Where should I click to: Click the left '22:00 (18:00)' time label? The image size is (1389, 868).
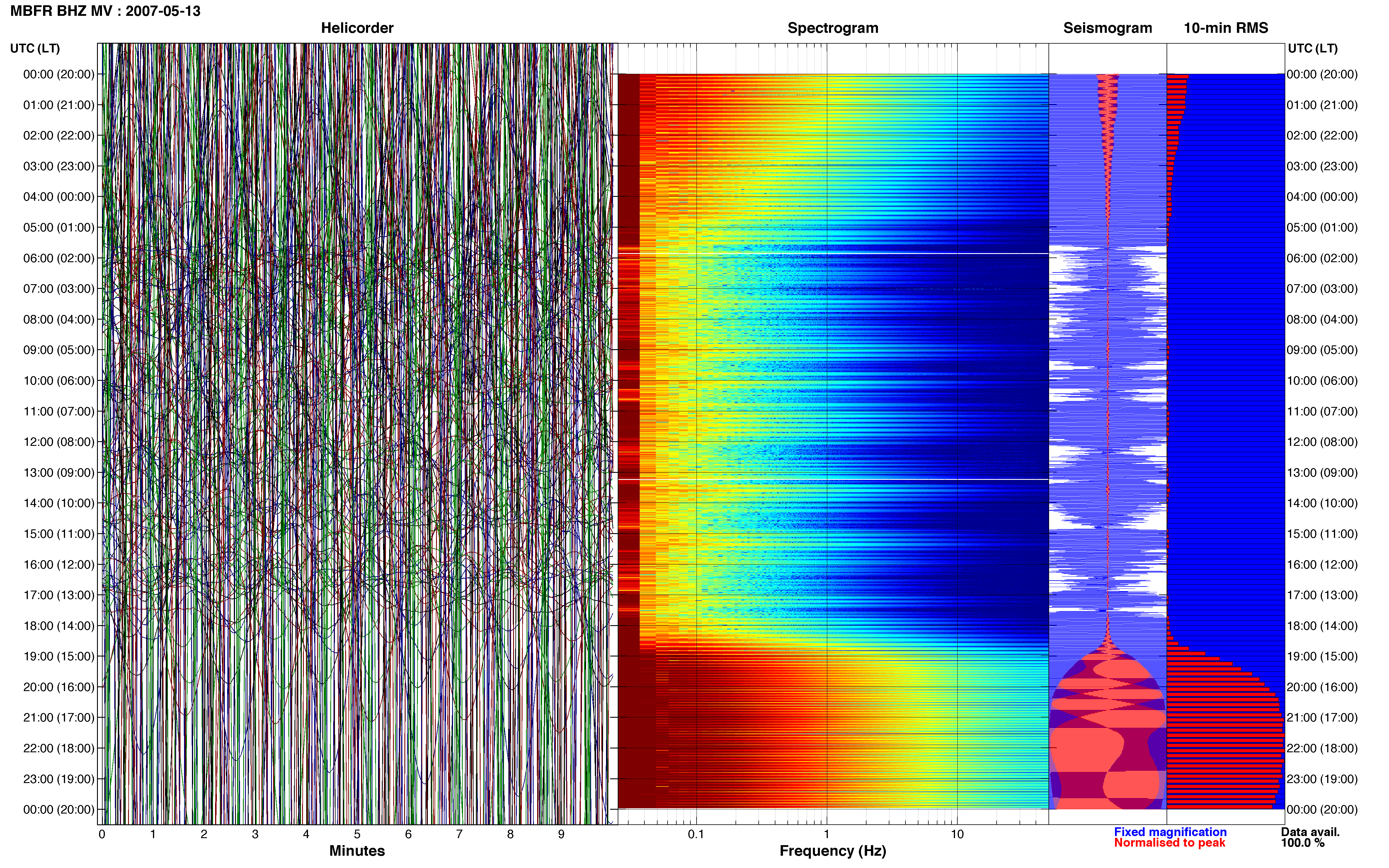tap(59, 748)
